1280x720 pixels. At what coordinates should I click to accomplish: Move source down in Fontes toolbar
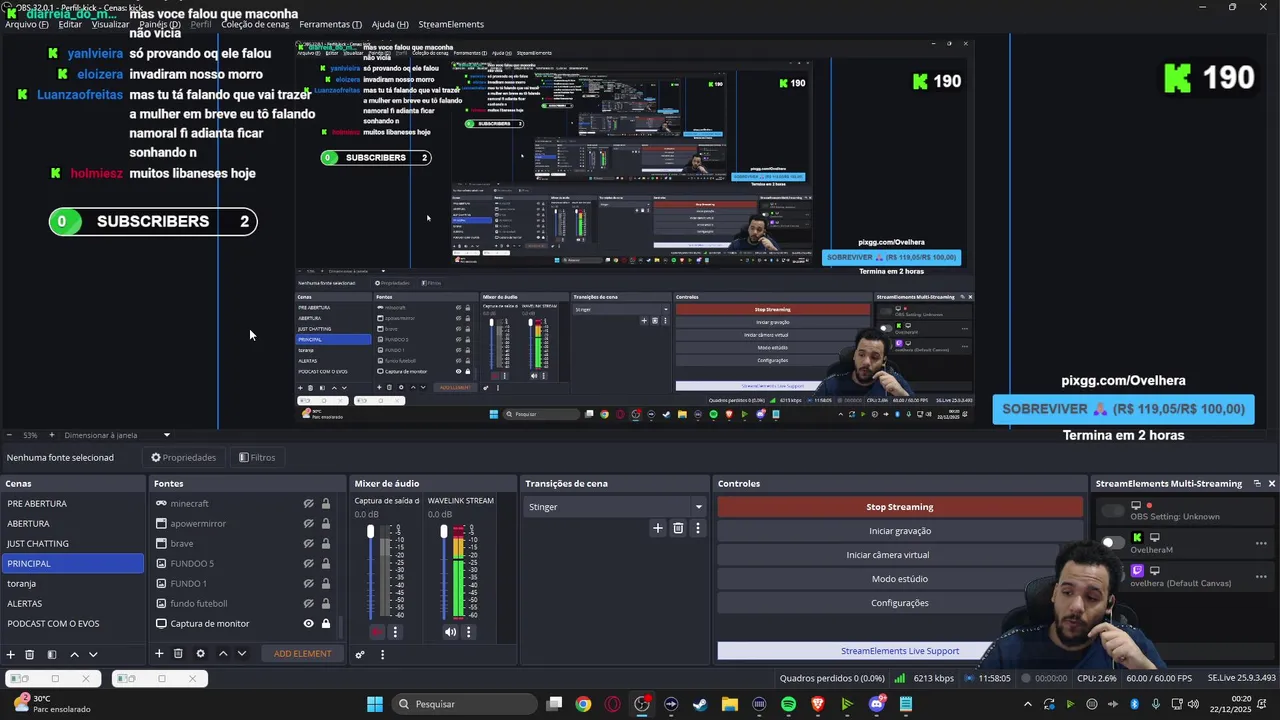coord(241,654)
